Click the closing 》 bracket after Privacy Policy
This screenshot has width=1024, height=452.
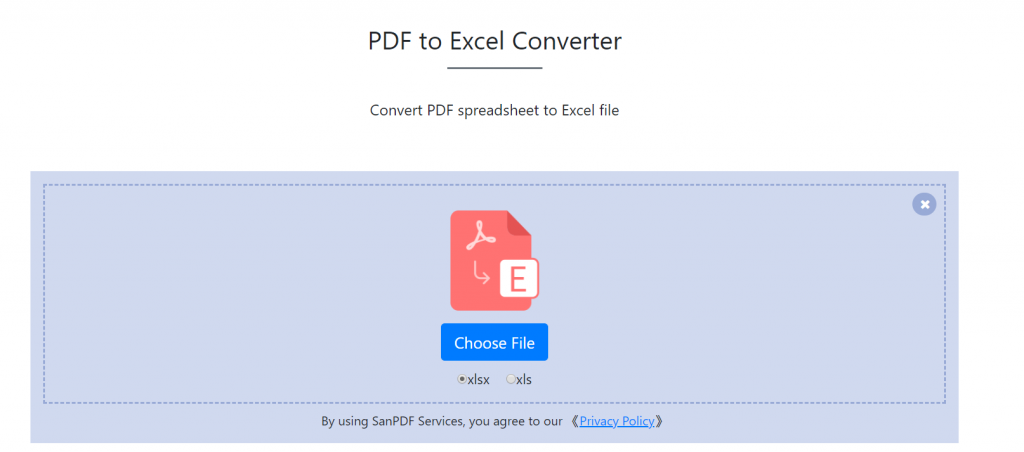(660, 421)
